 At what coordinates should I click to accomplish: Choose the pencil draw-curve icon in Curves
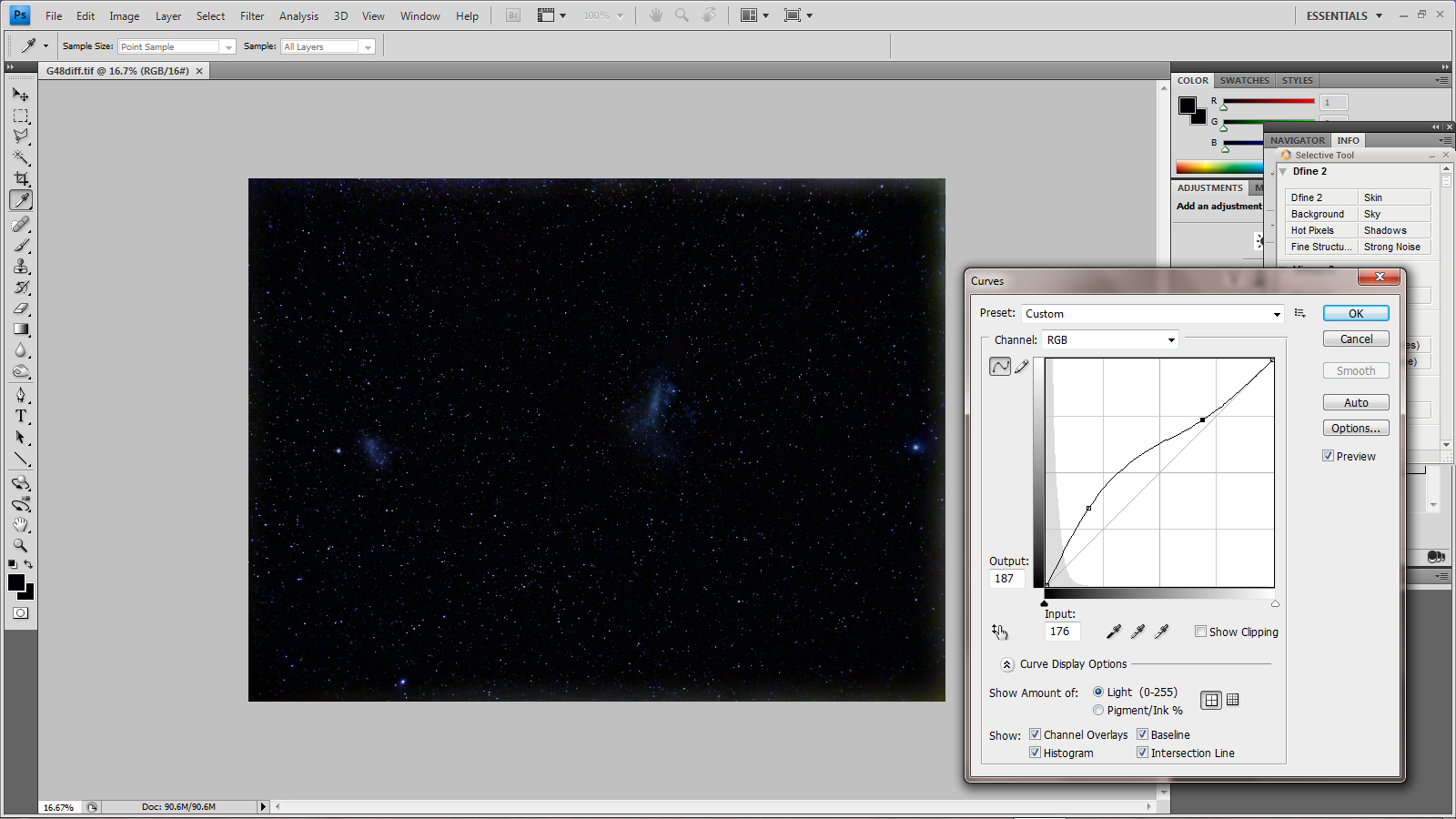click(x=1022, y=367)
